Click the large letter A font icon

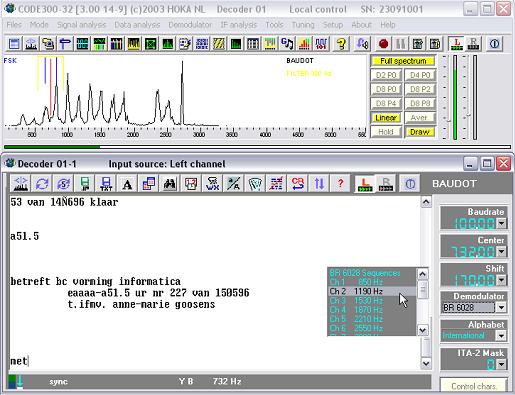point(127,183)
